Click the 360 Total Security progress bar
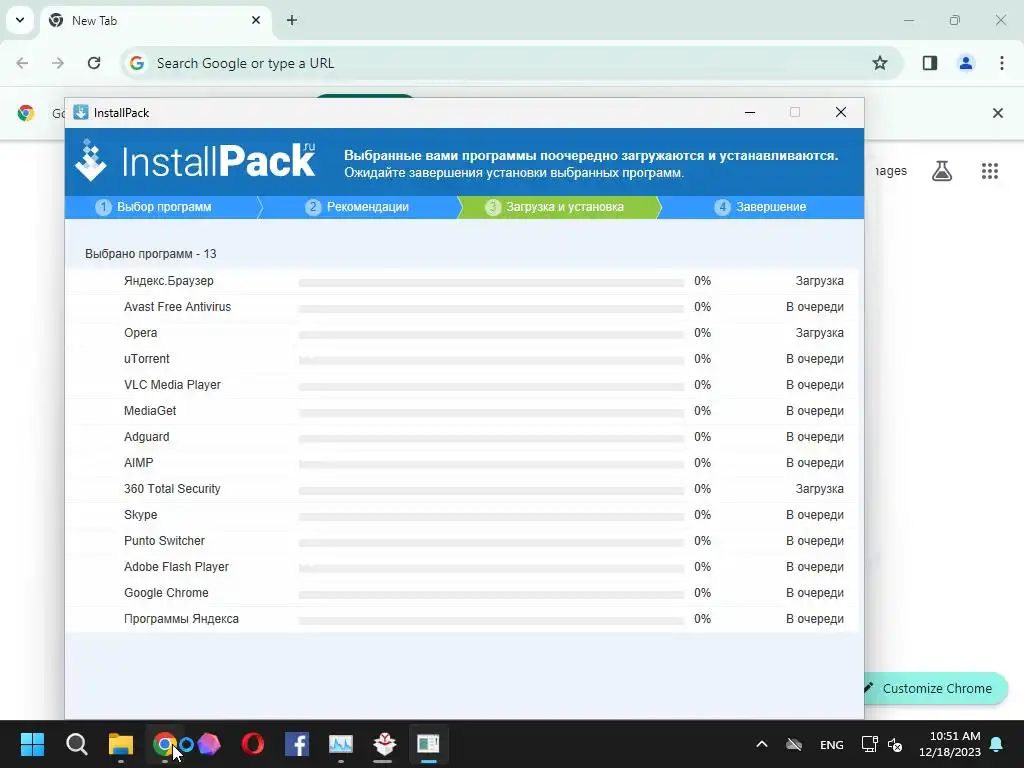 click(x=491, y=491)
